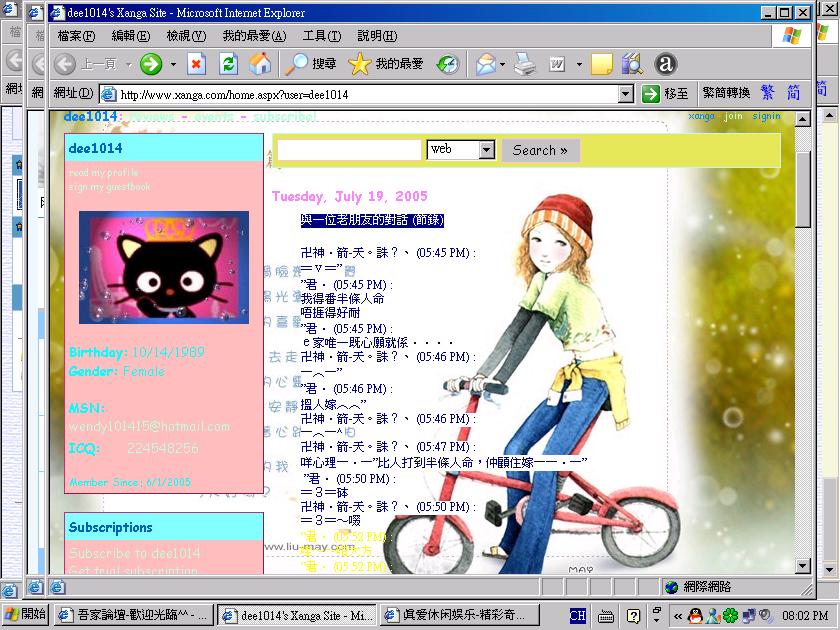Click the highlighted post title 與一位老朋友的對話 (節錄)

tap(372, 220)
